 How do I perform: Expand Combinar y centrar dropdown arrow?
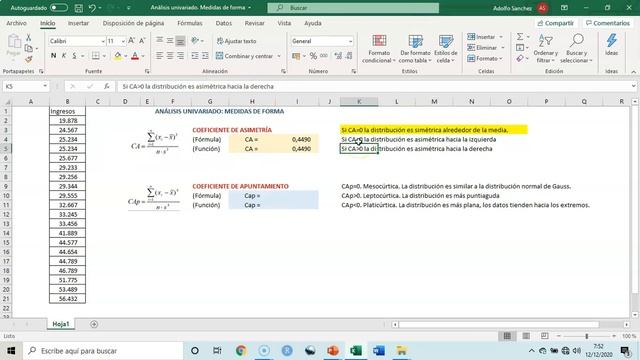coord(279,56)
